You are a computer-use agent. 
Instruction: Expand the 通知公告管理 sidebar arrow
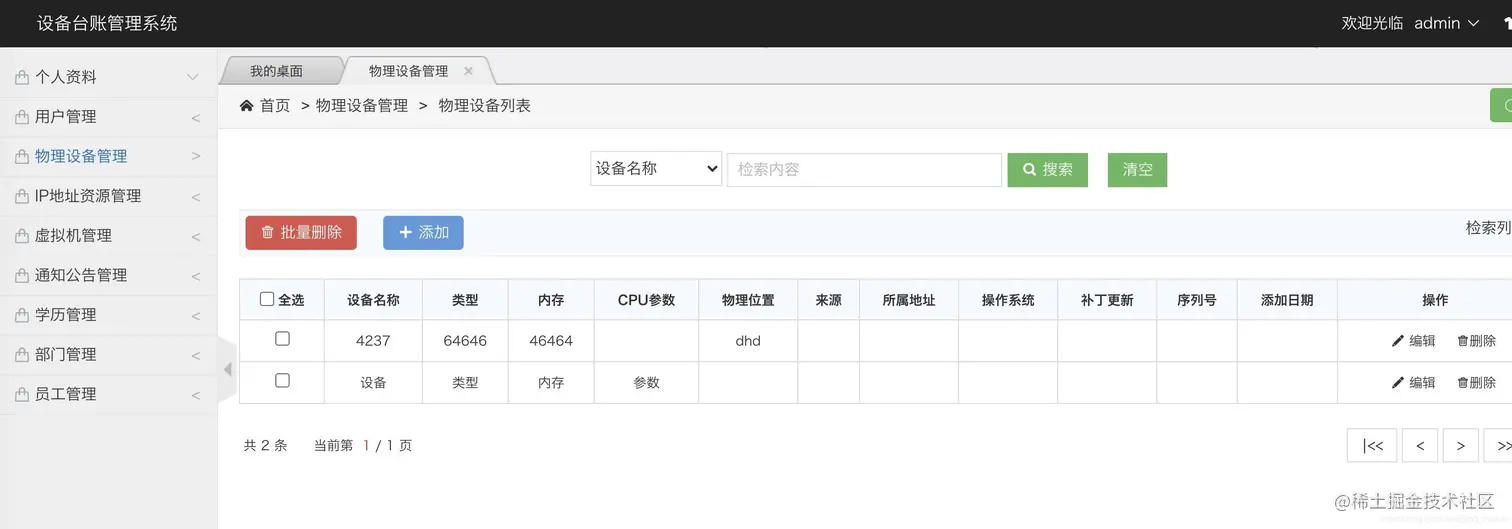tap(196, 276)
